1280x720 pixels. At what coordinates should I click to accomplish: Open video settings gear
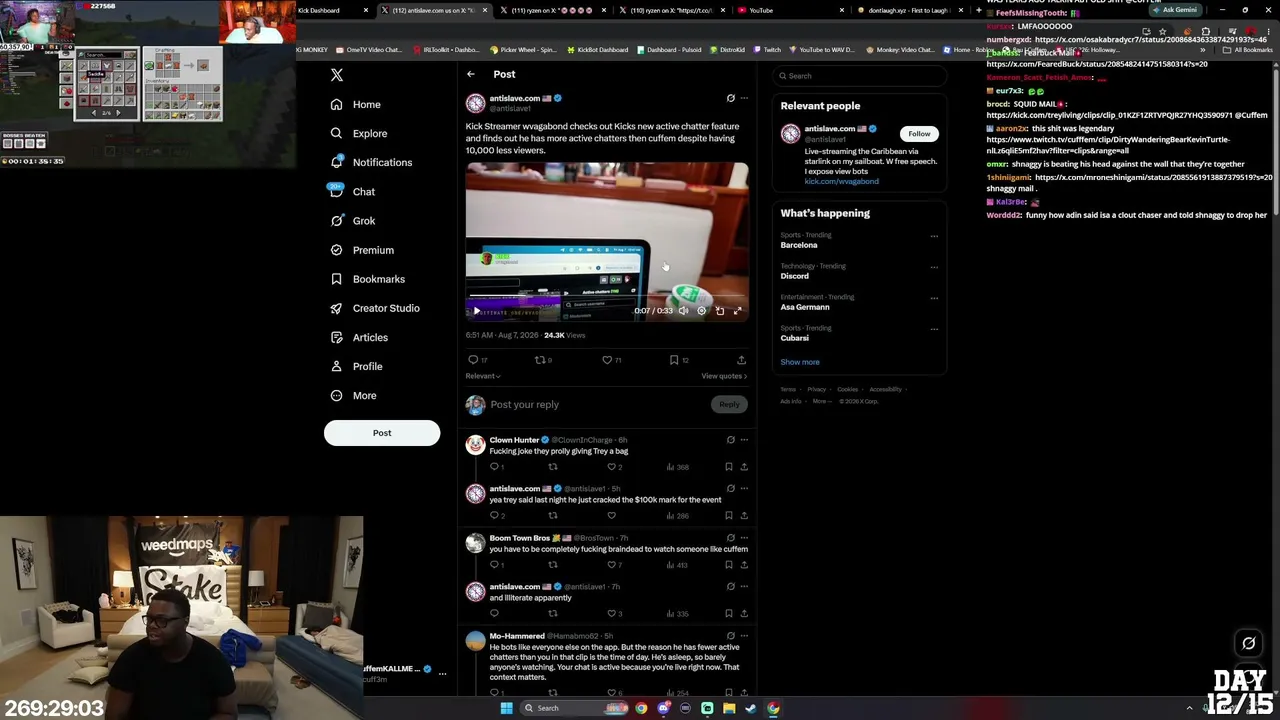(701, 311)
